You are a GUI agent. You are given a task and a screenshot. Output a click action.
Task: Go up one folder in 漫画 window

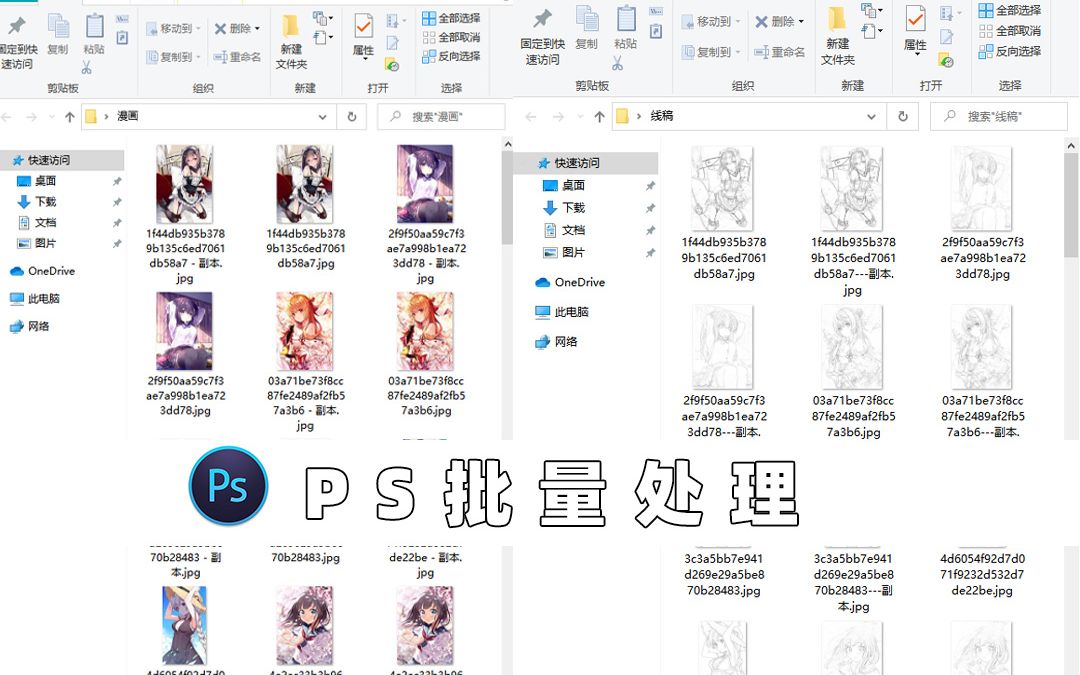tap(70, 117)
